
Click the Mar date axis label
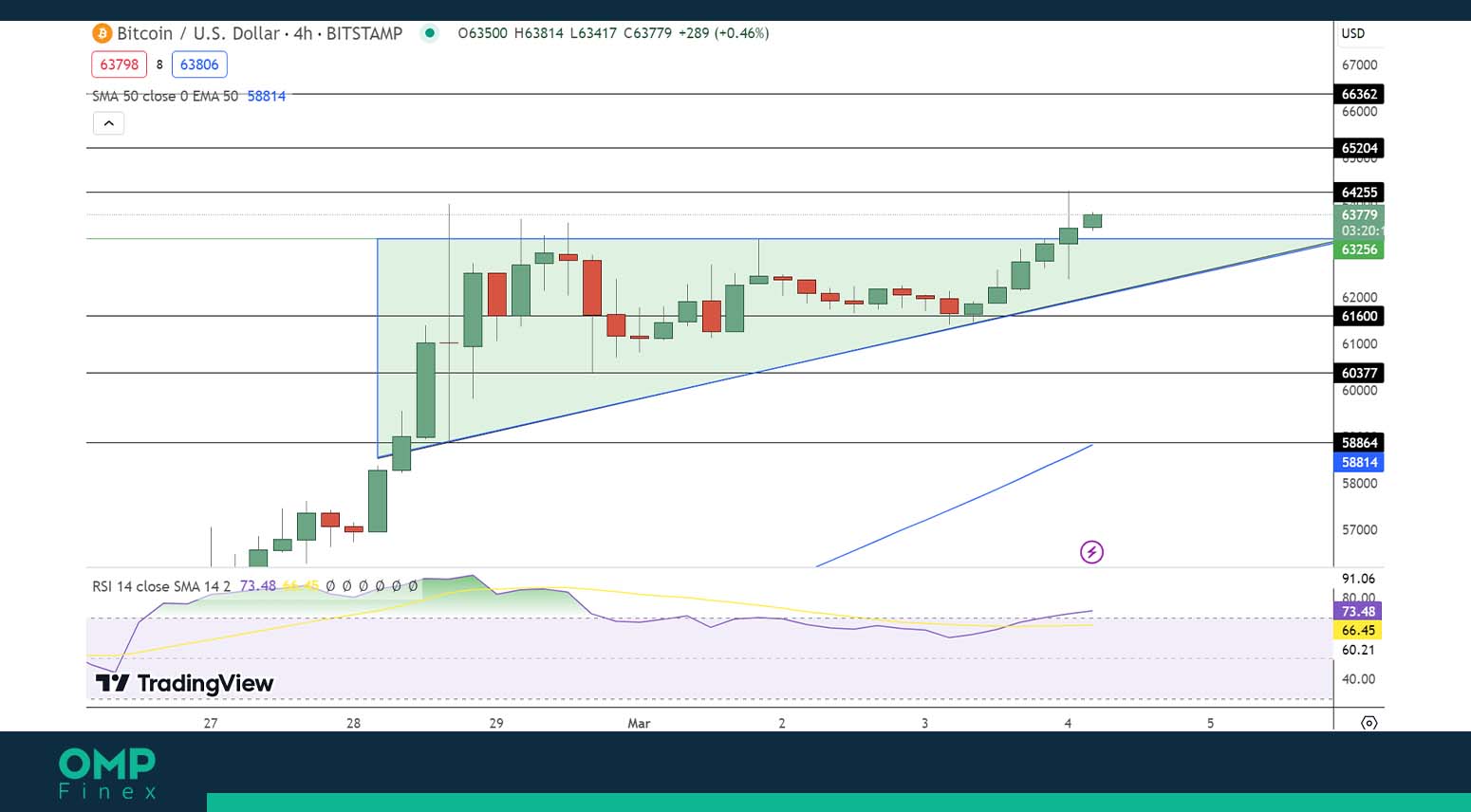(x=639, y=723)
